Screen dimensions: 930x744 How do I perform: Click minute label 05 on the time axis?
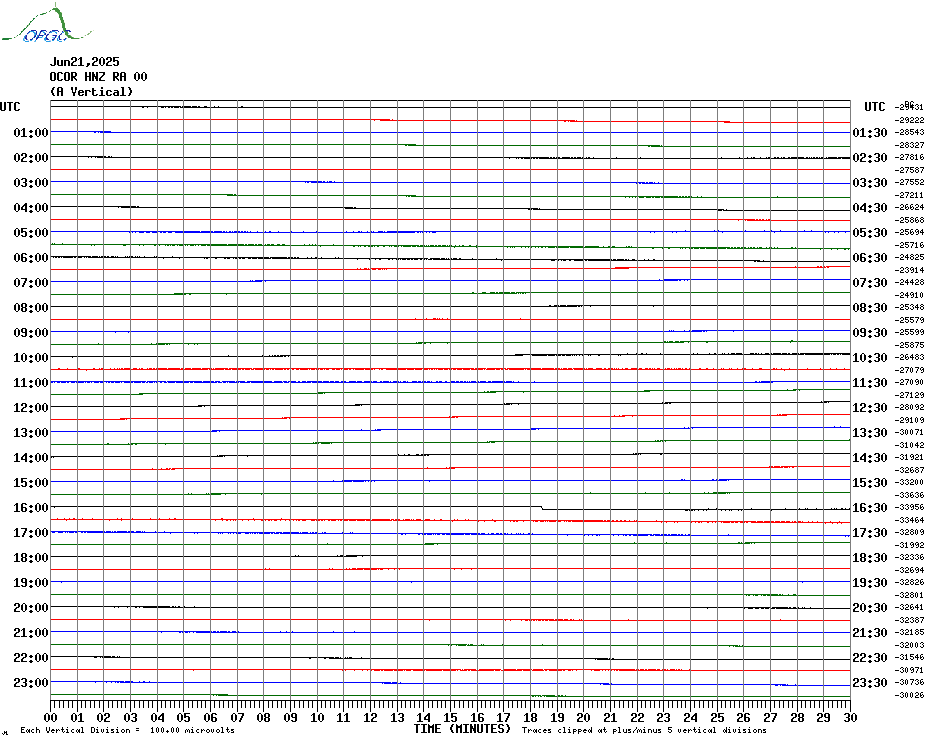click(x=184, y=718)
